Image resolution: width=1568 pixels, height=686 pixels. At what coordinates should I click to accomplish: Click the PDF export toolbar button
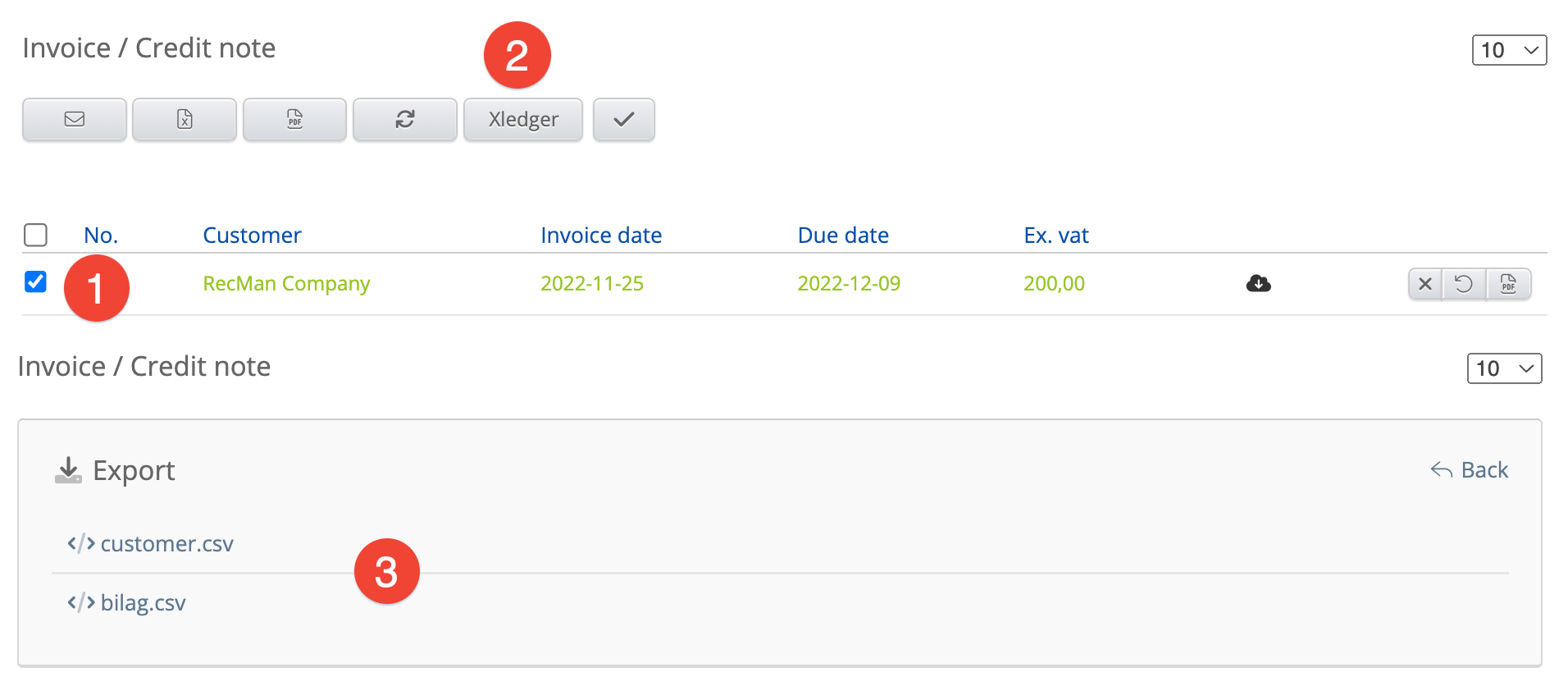(x=294, y=120)
